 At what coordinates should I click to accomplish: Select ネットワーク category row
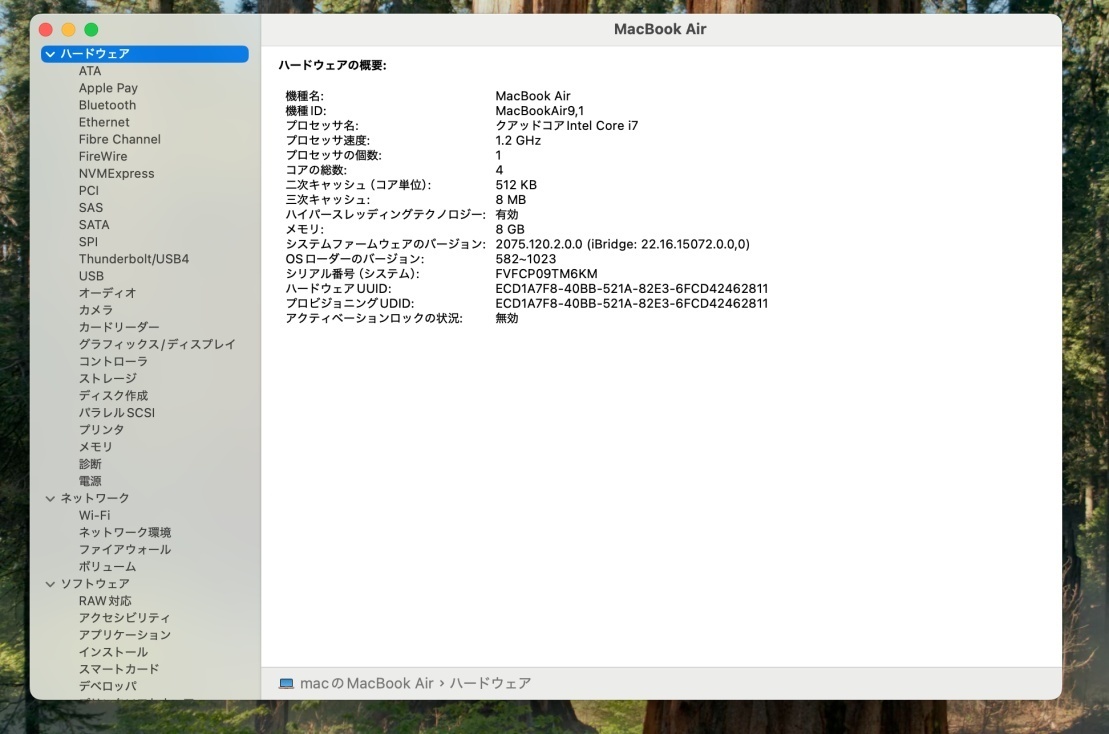[x=95, y=498]
